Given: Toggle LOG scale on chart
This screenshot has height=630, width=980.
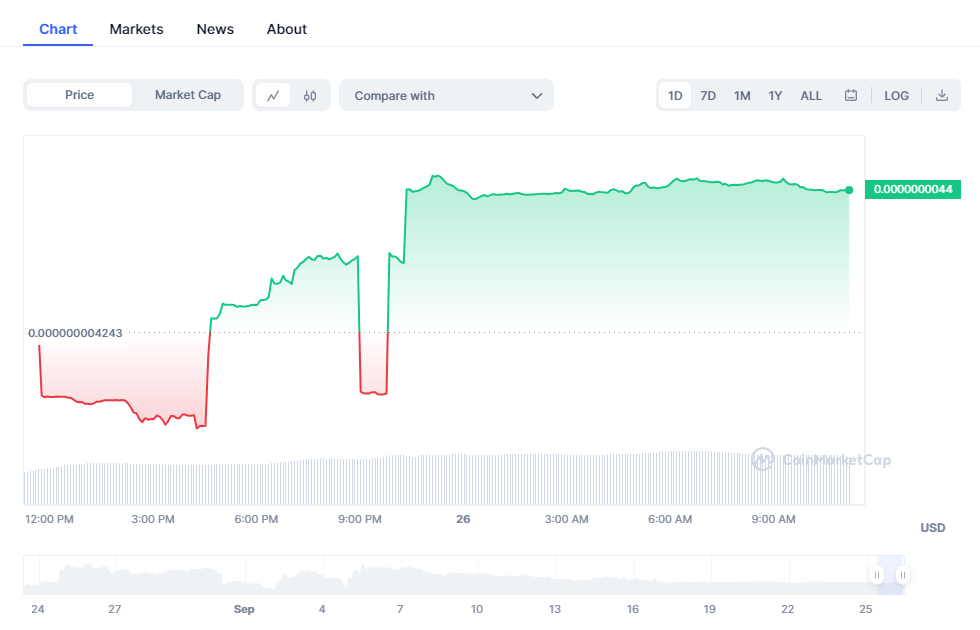Looking at the screenshot, I should tap(896, 96).
